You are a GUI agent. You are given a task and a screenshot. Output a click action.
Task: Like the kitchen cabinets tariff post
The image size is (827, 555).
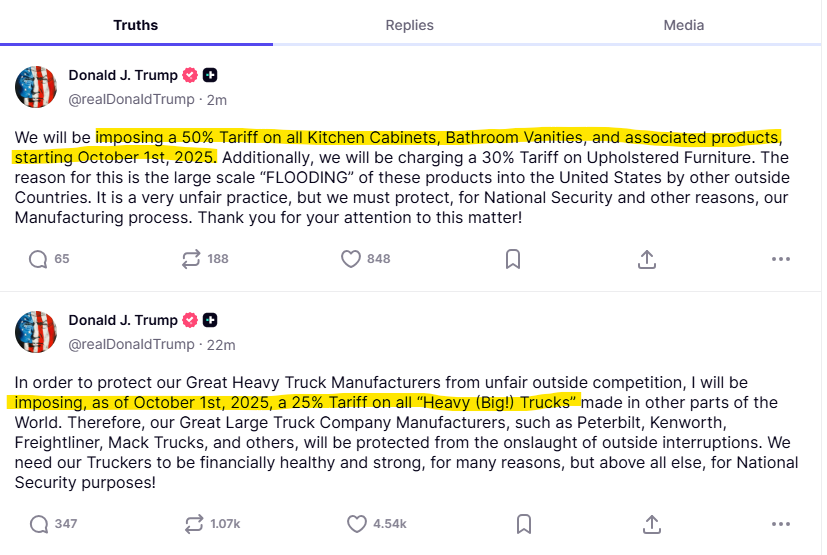(x=351, y=259)
